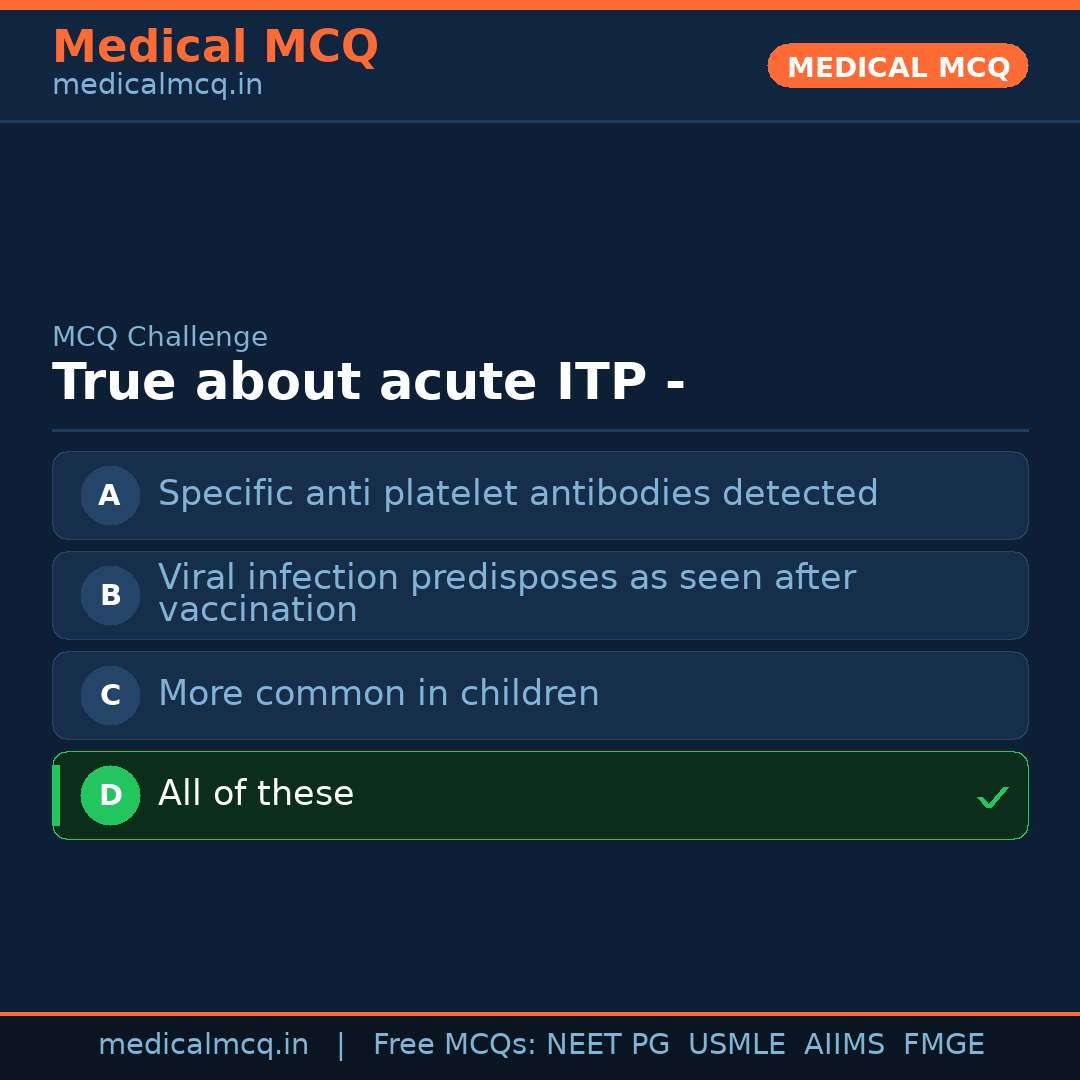This screenshot has height=1080, width=1080.
Task: Click the orange MEDICAL MCQ badge
Action: point(897,67)
